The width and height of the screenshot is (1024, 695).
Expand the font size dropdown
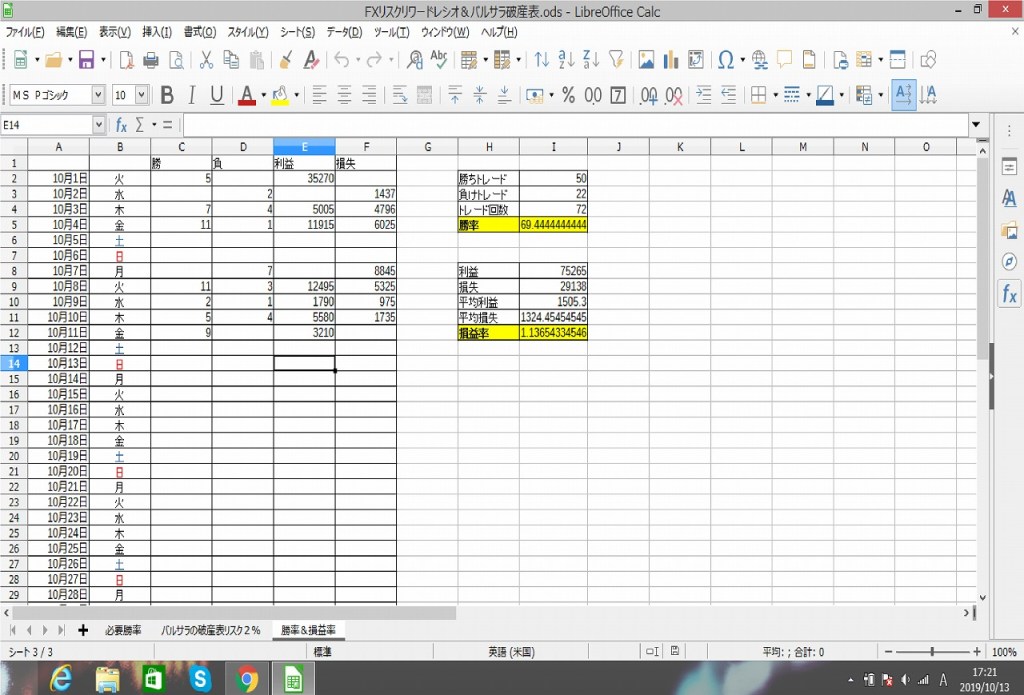coord(141,96)
